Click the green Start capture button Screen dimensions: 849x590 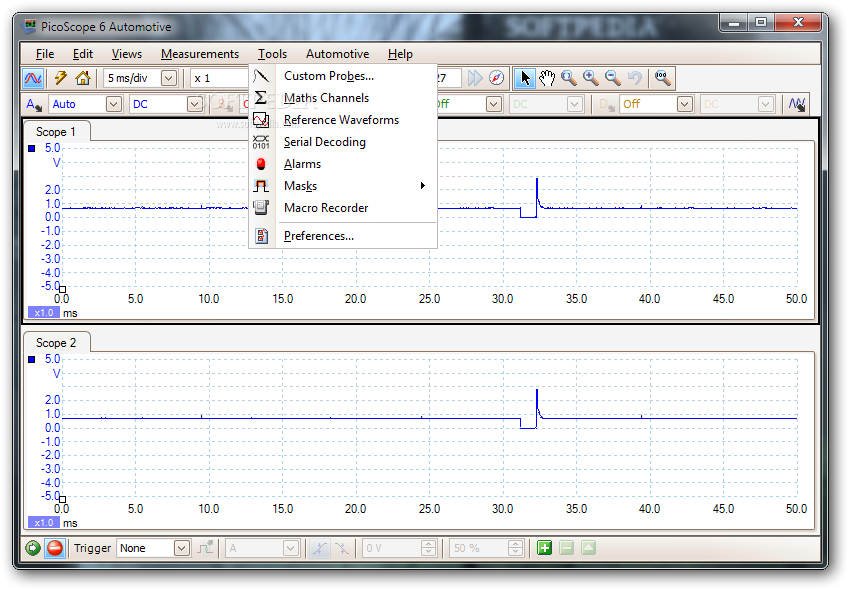pos(33,548)
